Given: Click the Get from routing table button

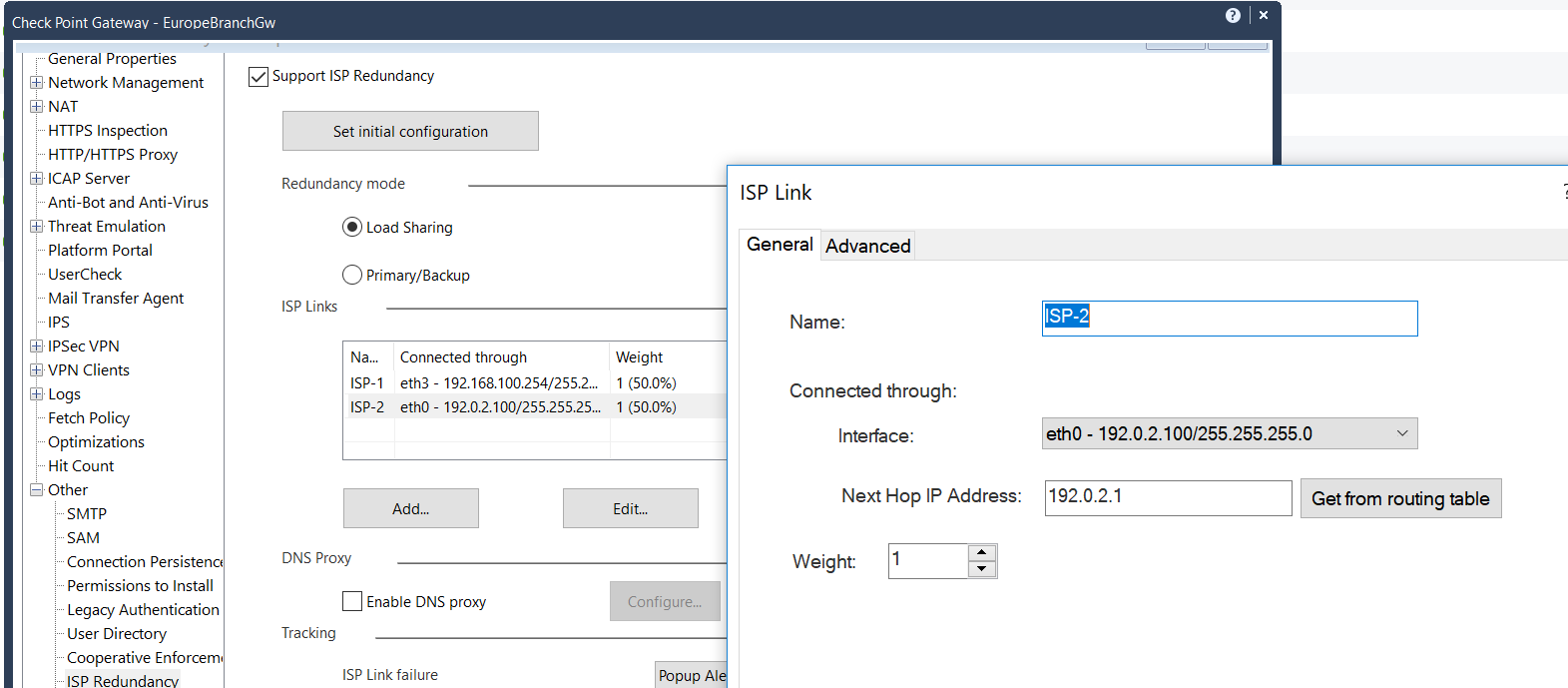Looking at the screenshot, I should click(1399, 498).
